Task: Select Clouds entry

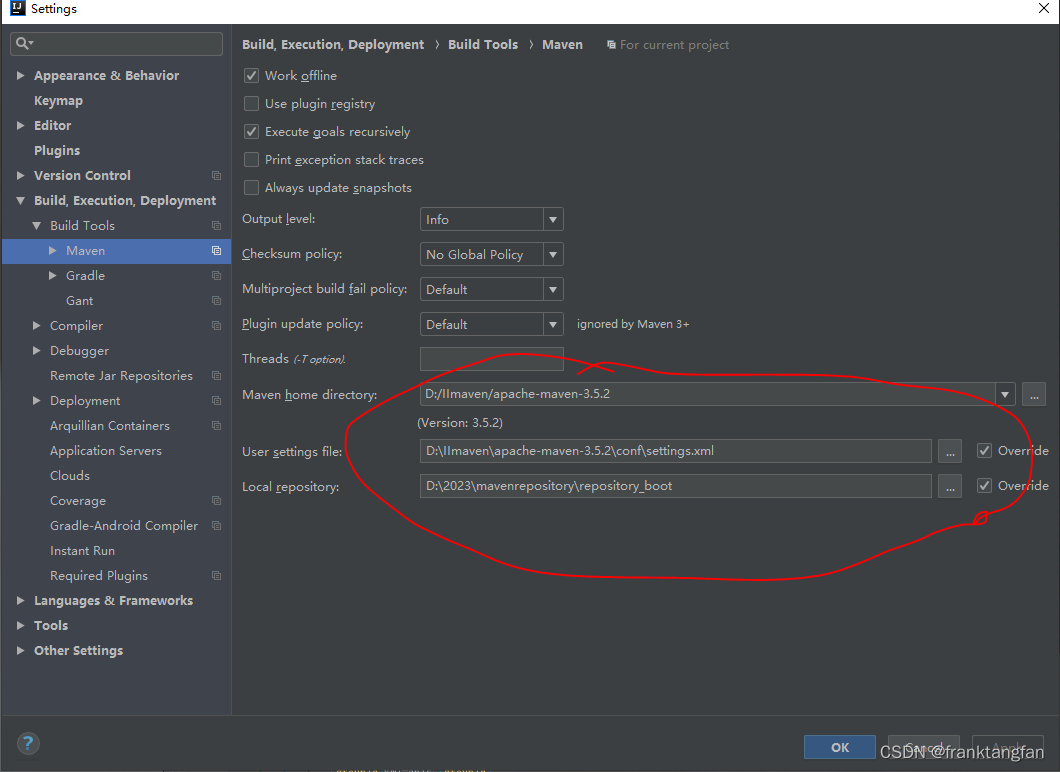Action: pyautogui.click(x=70, y=476)
